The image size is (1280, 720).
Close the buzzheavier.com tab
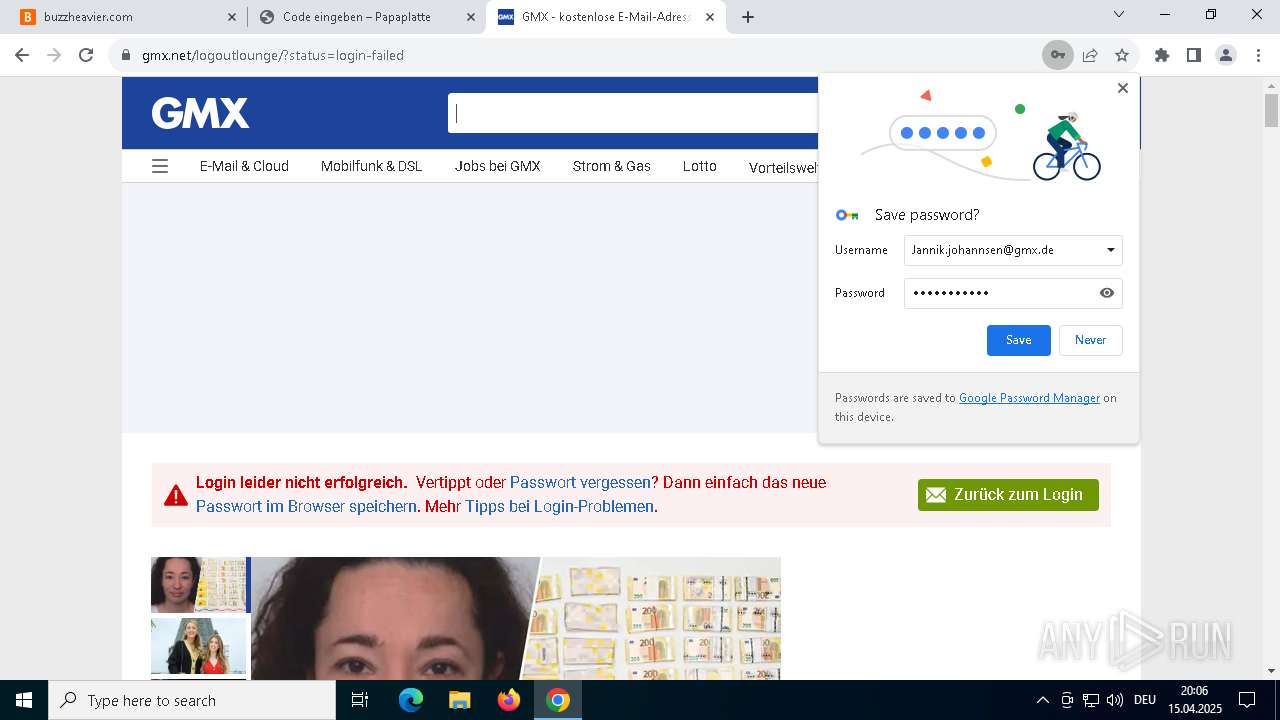coord(232,17)
